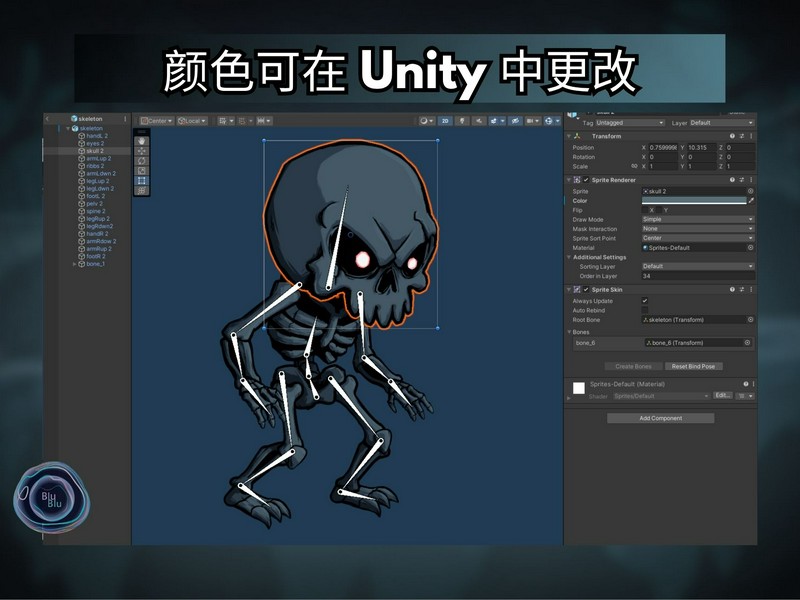Select the Scale tool in scene overlay
The height and width of the screenshot is (600, 800).
click(142, 171)
